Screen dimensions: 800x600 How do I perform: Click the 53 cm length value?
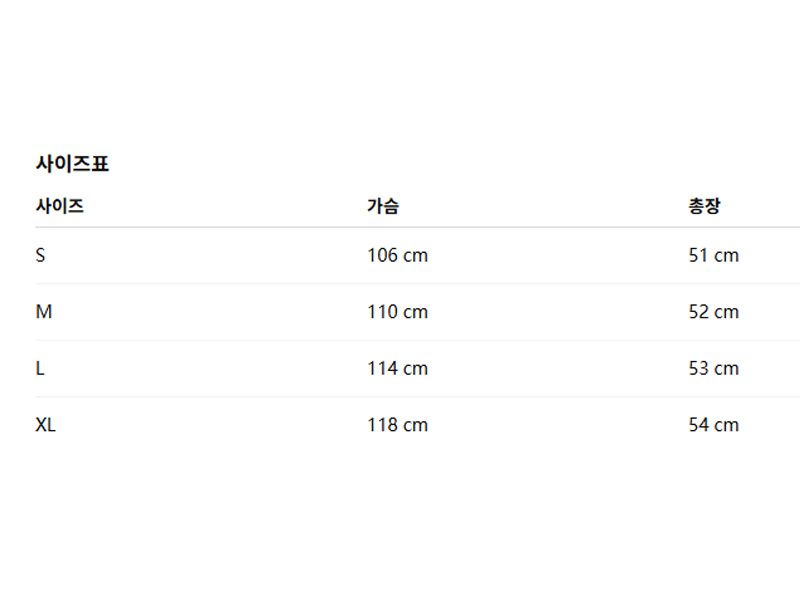click(714, 368)
